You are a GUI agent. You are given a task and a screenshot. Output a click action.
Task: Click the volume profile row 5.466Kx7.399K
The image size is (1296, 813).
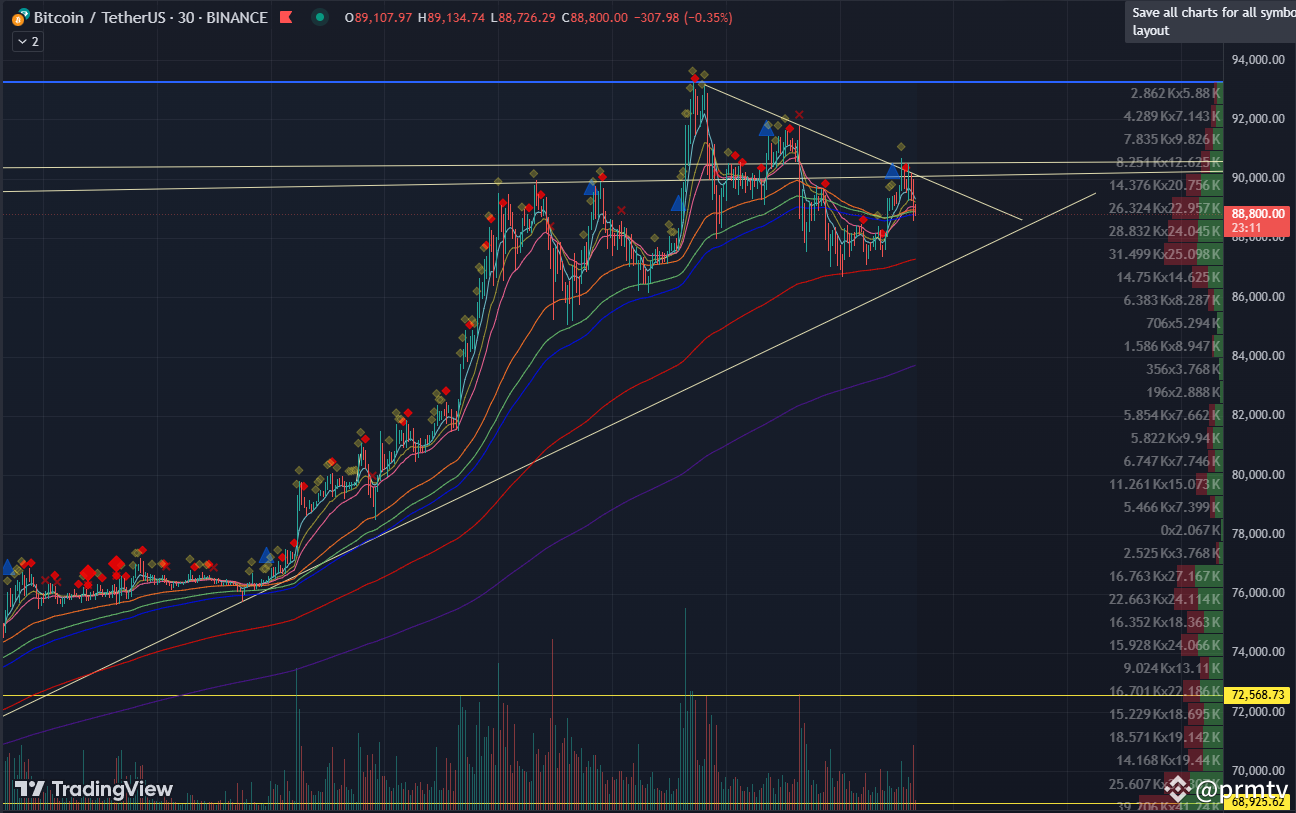click(1172, 507)
